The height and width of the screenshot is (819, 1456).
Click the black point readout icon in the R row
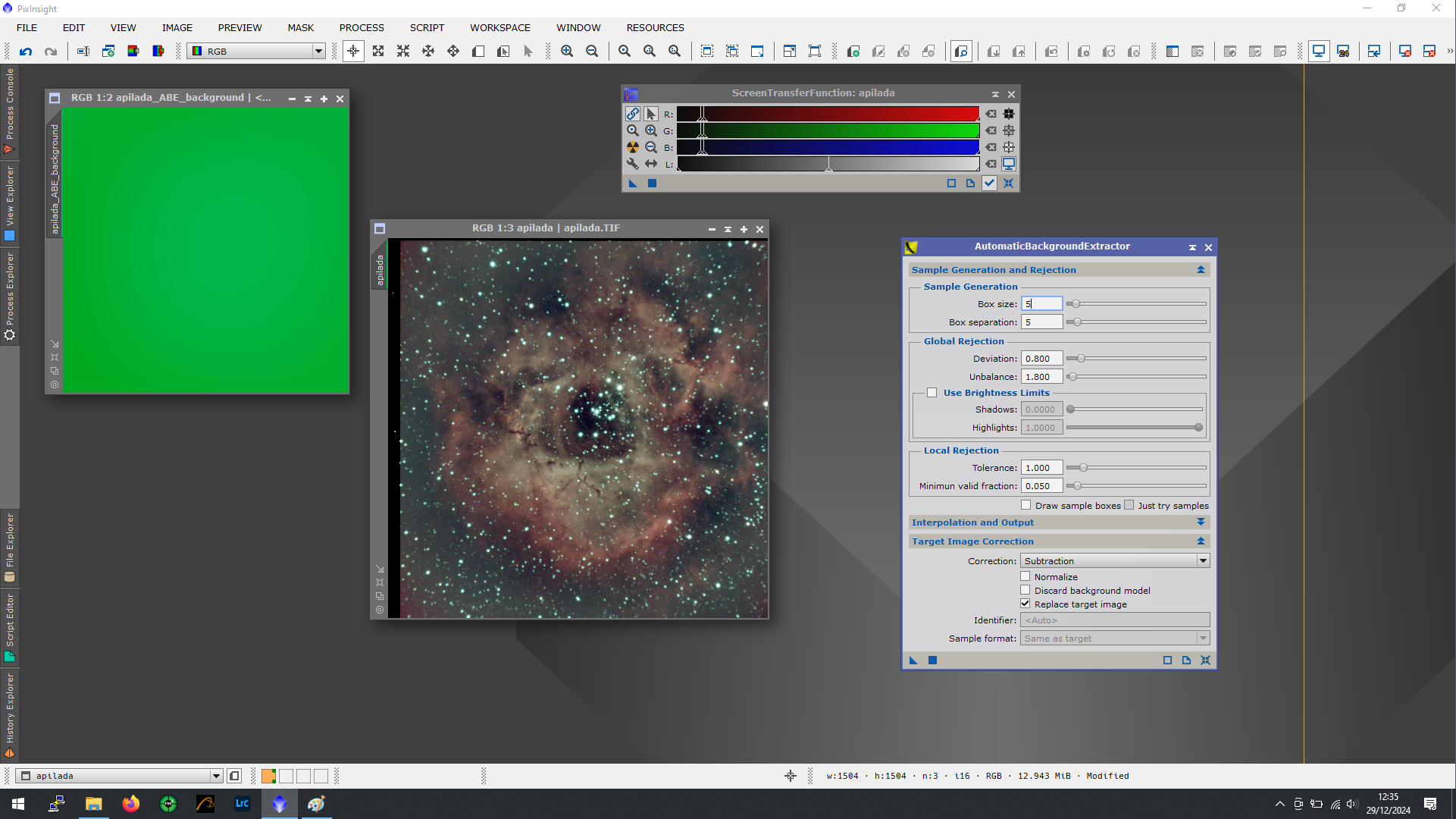(1009, 114)
